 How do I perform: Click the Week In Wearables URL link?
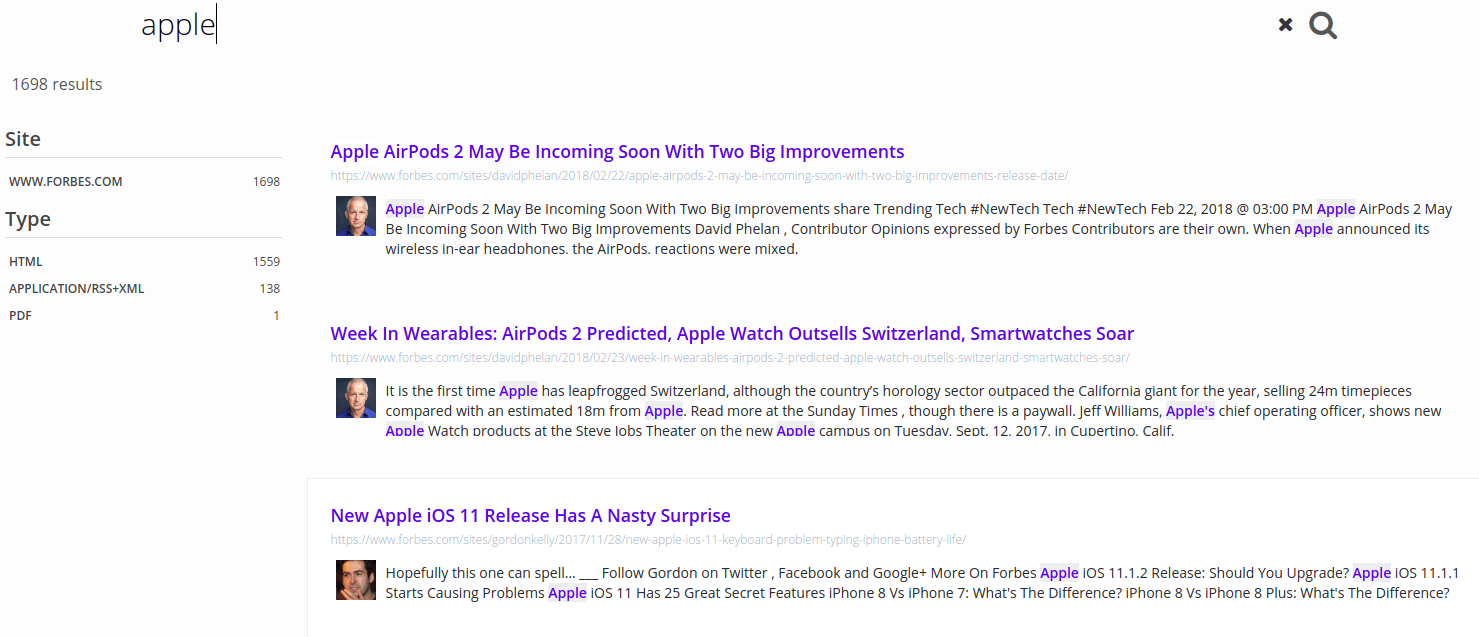click(730, 358)
